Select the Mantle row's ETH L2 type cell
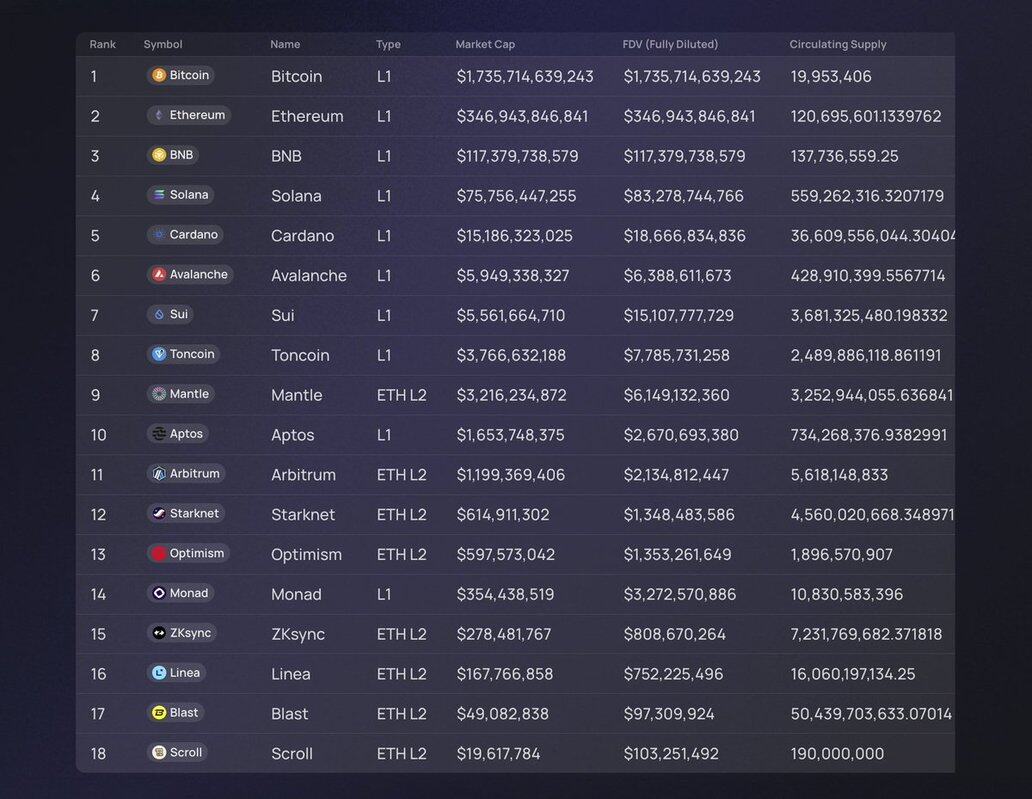Image resolution: width=1032 pixels, height=799 pixels. (x=402, y=395)
